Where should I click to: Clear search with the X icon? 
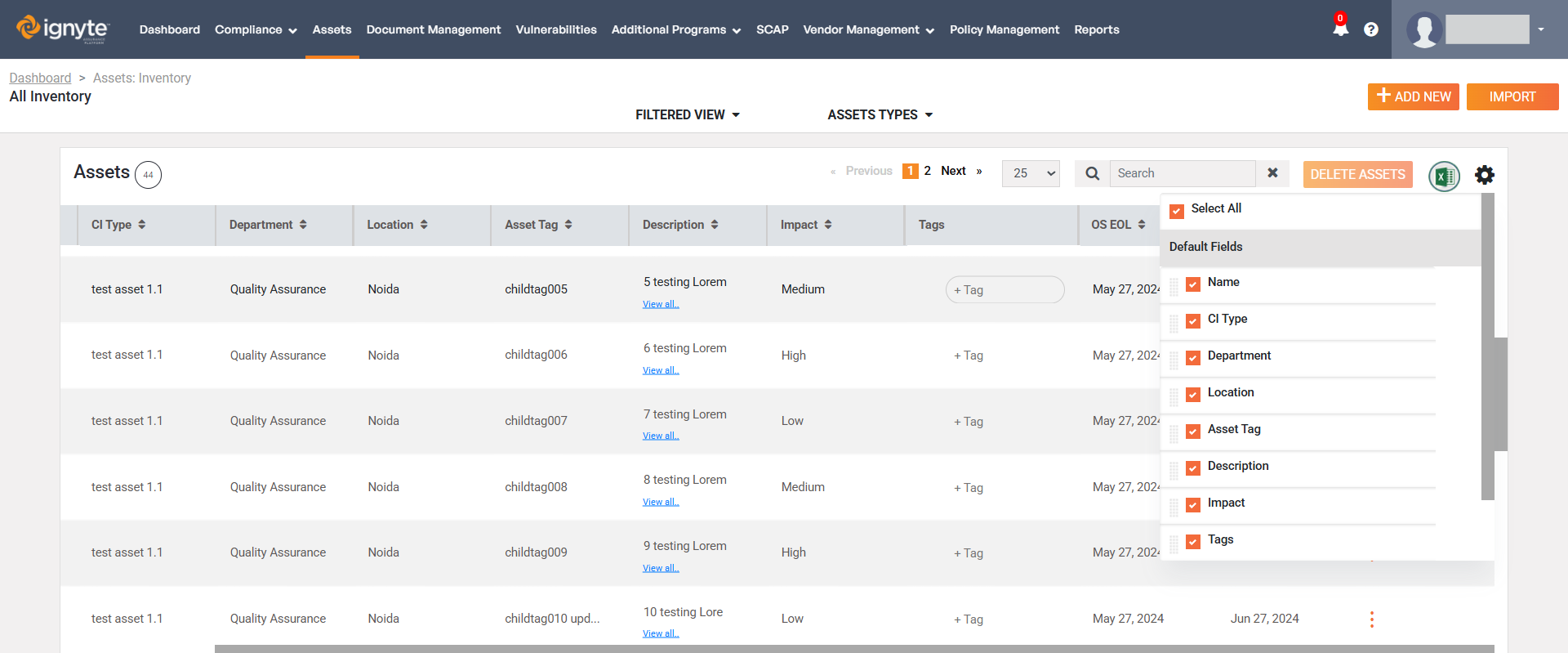tap(1272, 173)
